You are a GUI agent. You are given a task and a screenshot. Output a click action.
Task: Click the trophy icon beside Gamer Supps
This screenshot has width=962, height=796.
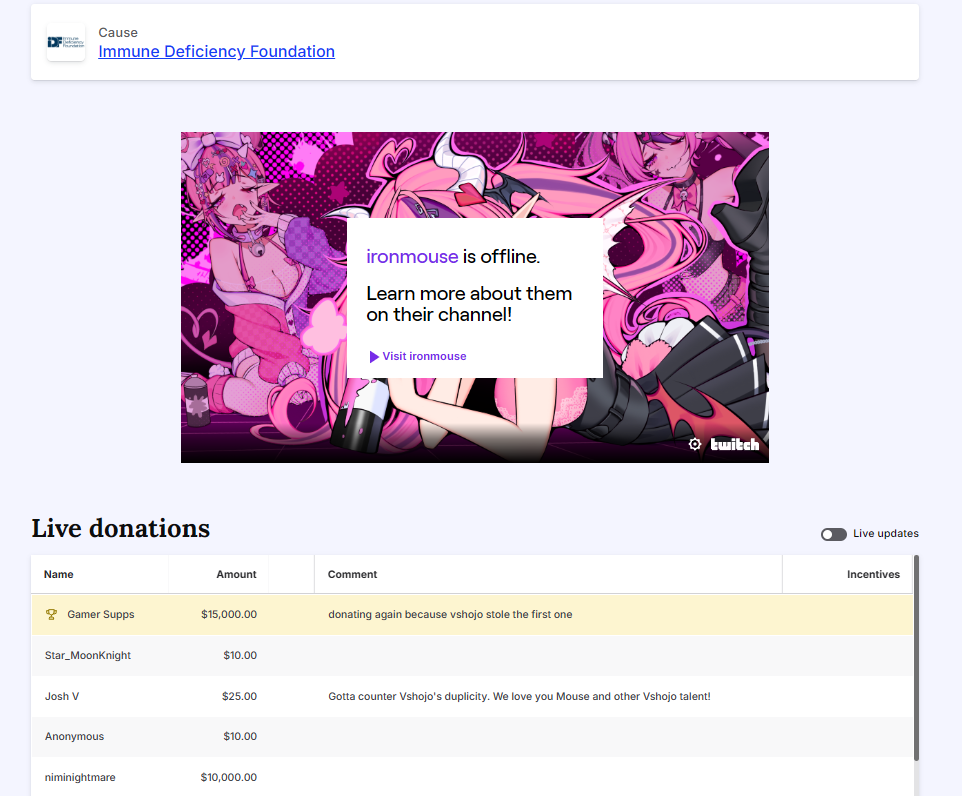click(x=52, y=614)
